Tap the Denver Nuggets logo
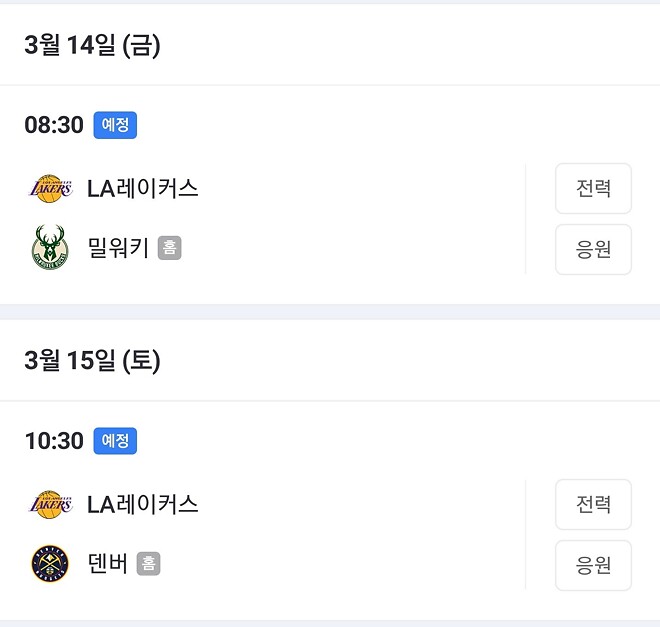The height and width of the screenshot is (627, 660). pos(50,563)
